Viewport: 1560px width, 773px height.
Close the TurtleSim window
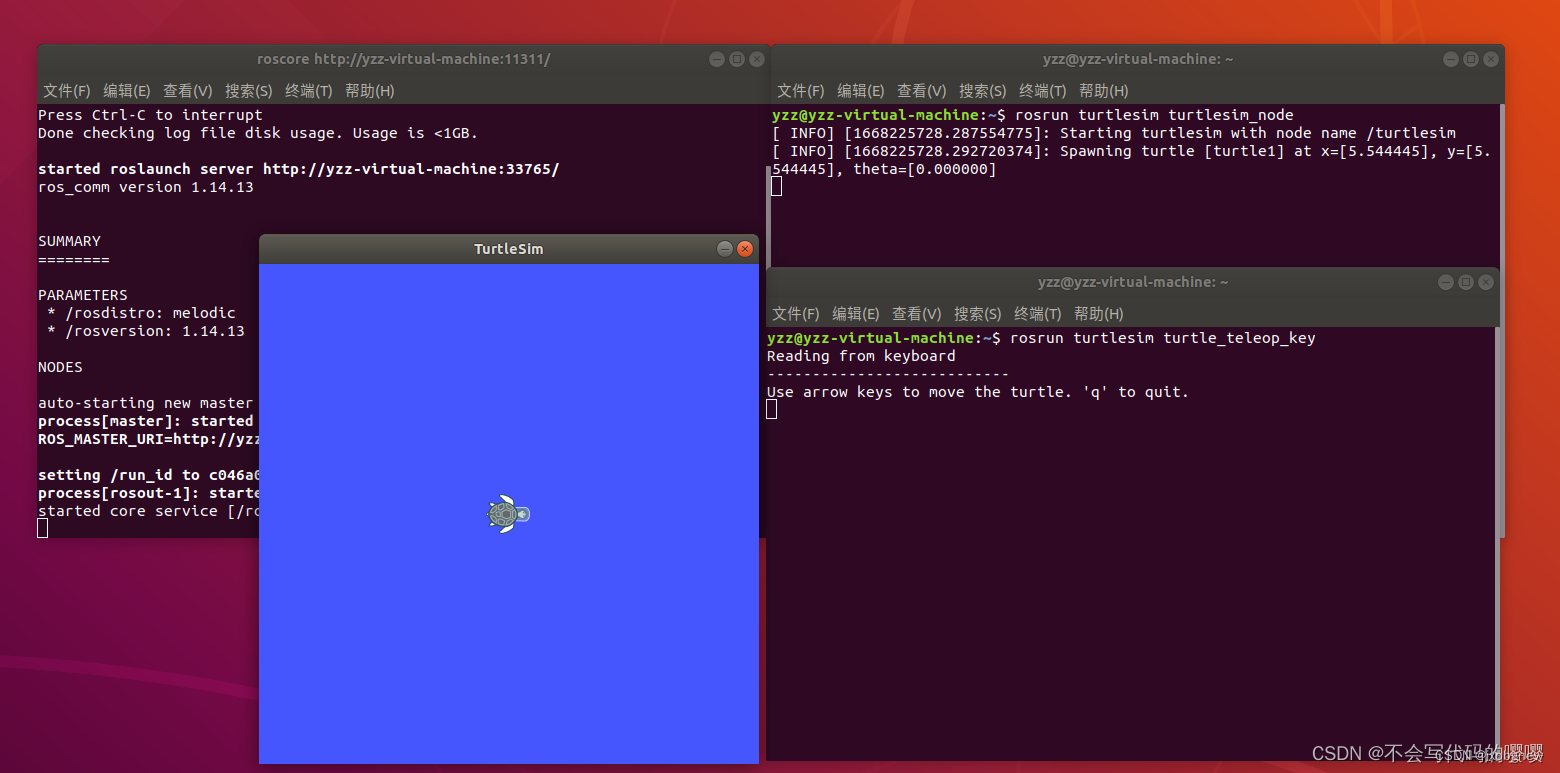coord(745,249)
